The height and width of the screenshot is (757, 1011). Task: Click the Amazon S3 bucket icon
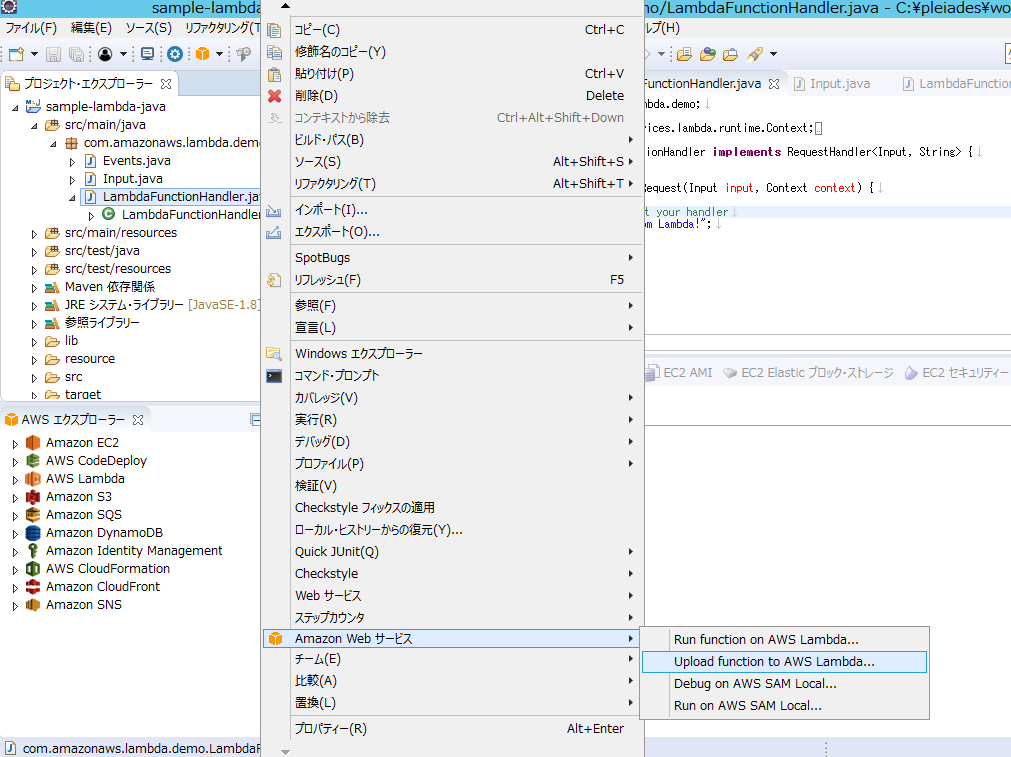click(33, 497)
